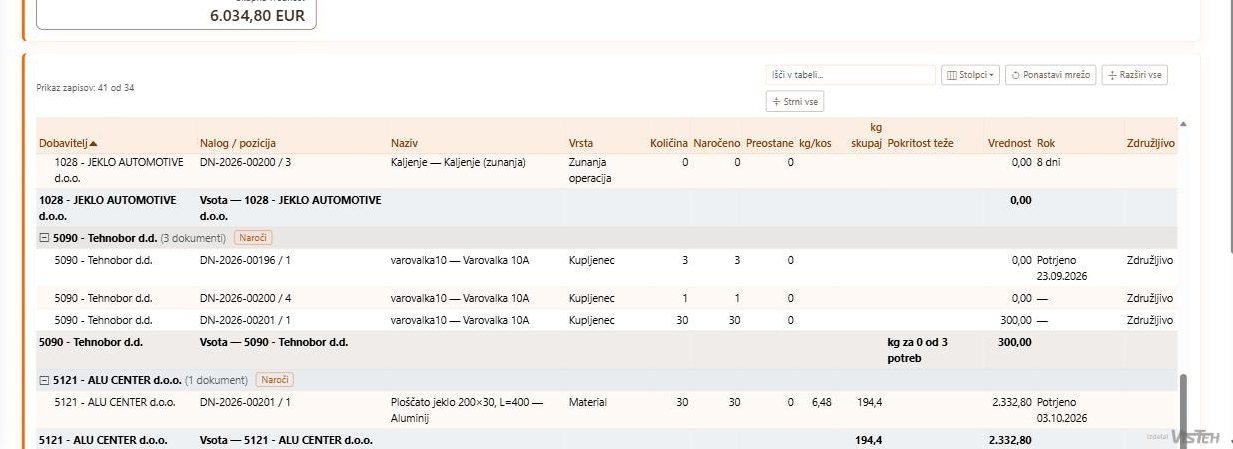The height and width of the screenshot is (449, 1233).
Task: Open the Stolpci columns dropdown
Action: [x=970, y=75]
